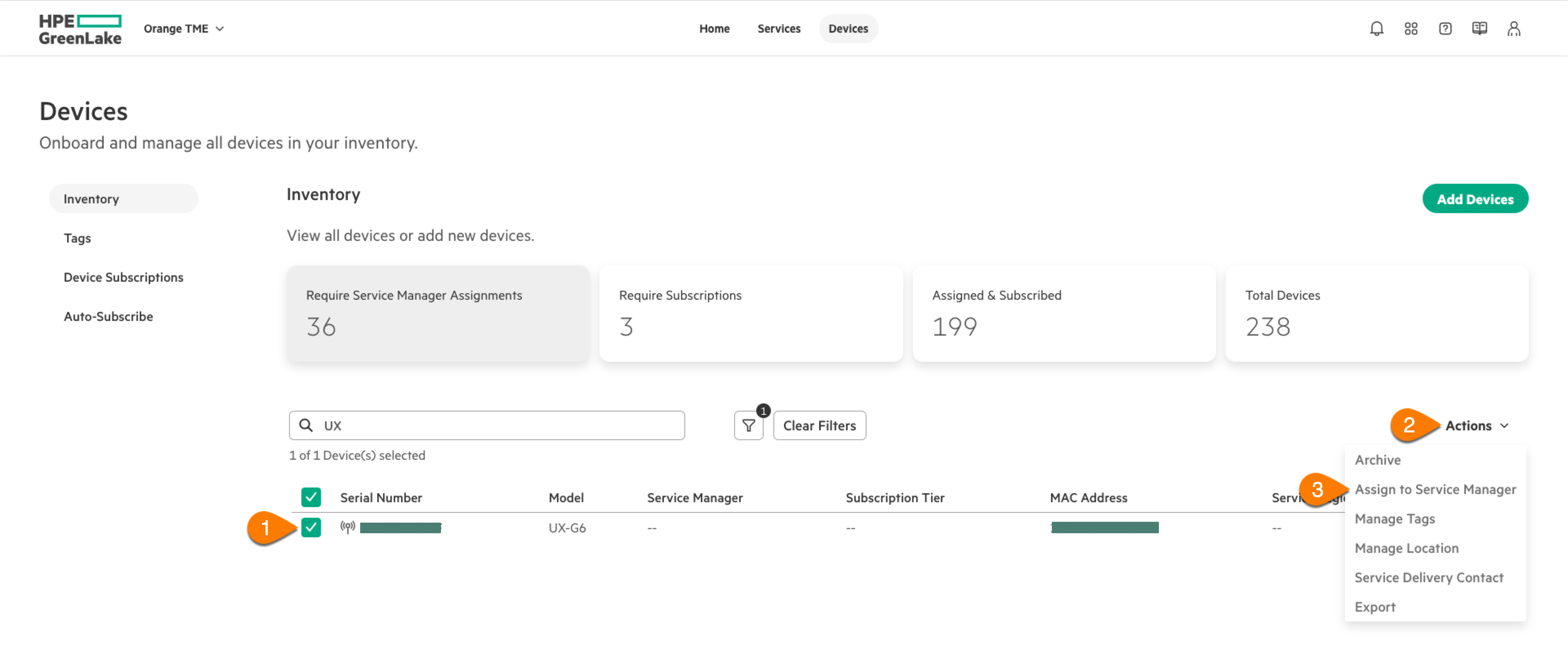Image resolution: width=1568 pixels, height=650 pixels.
Task: Click the redacted MAC address cell
Action: [x=1104, y=528]
